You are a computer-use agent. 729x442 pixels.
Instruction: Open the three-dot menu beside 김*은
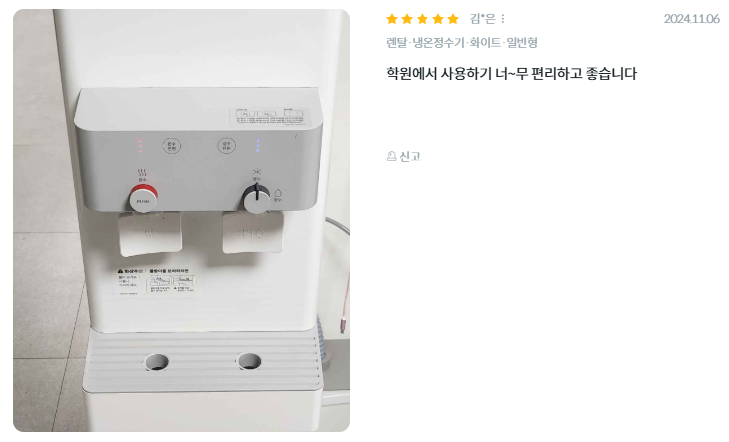[503, 19]
